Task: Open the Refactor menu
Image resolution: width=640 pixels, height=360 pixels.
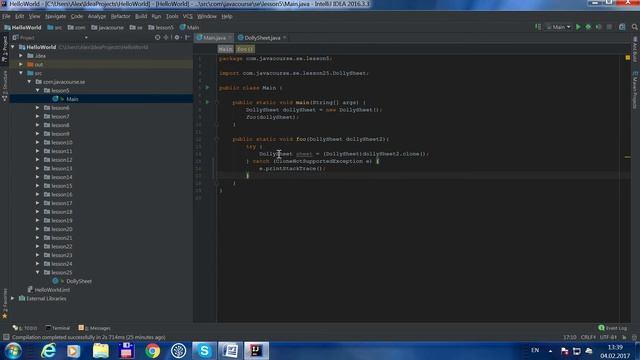Action: point(120,16)
